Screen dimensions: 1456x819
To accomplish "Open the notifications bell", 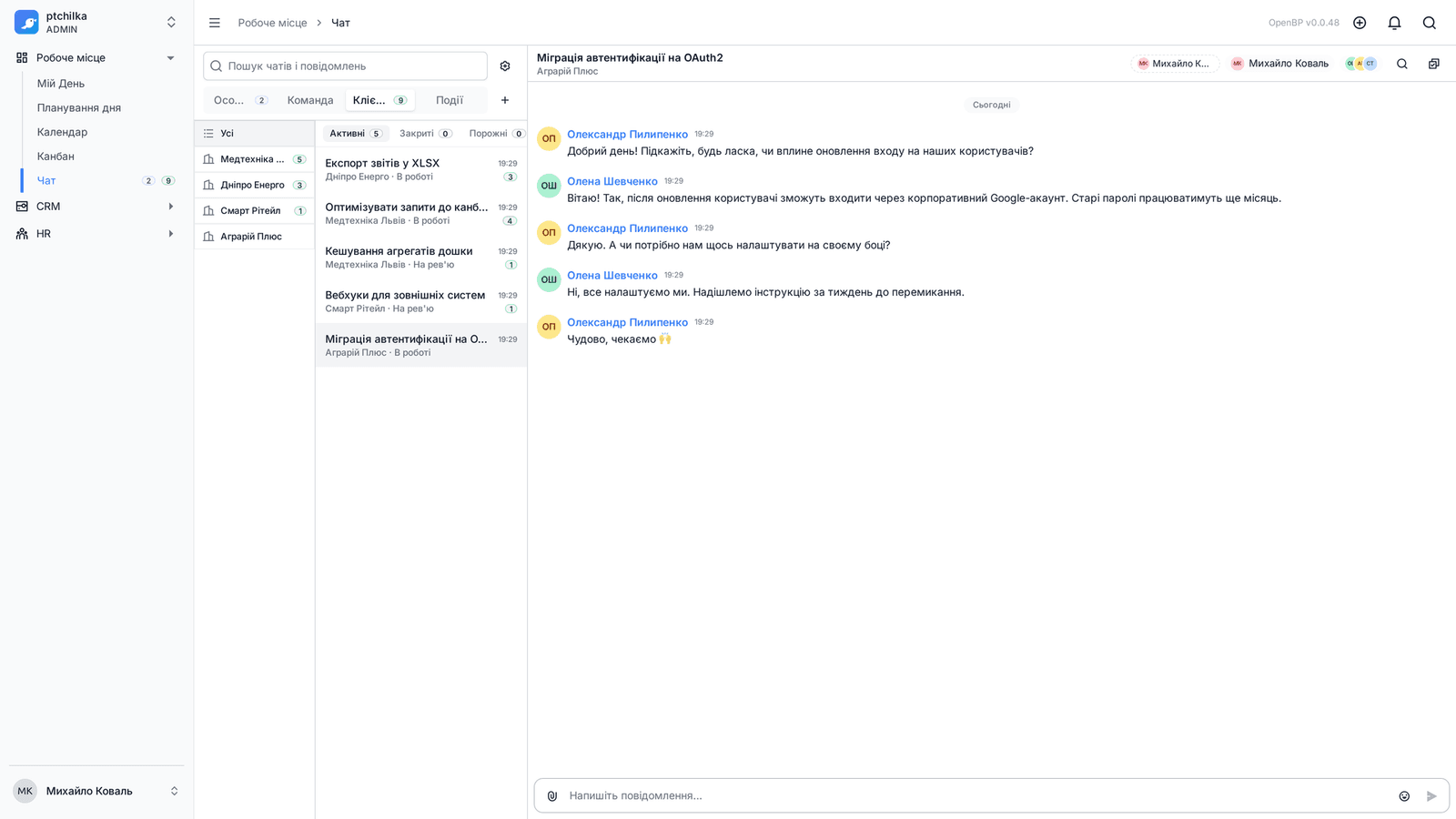I will pyautogui.click(x=1394, y=23).
